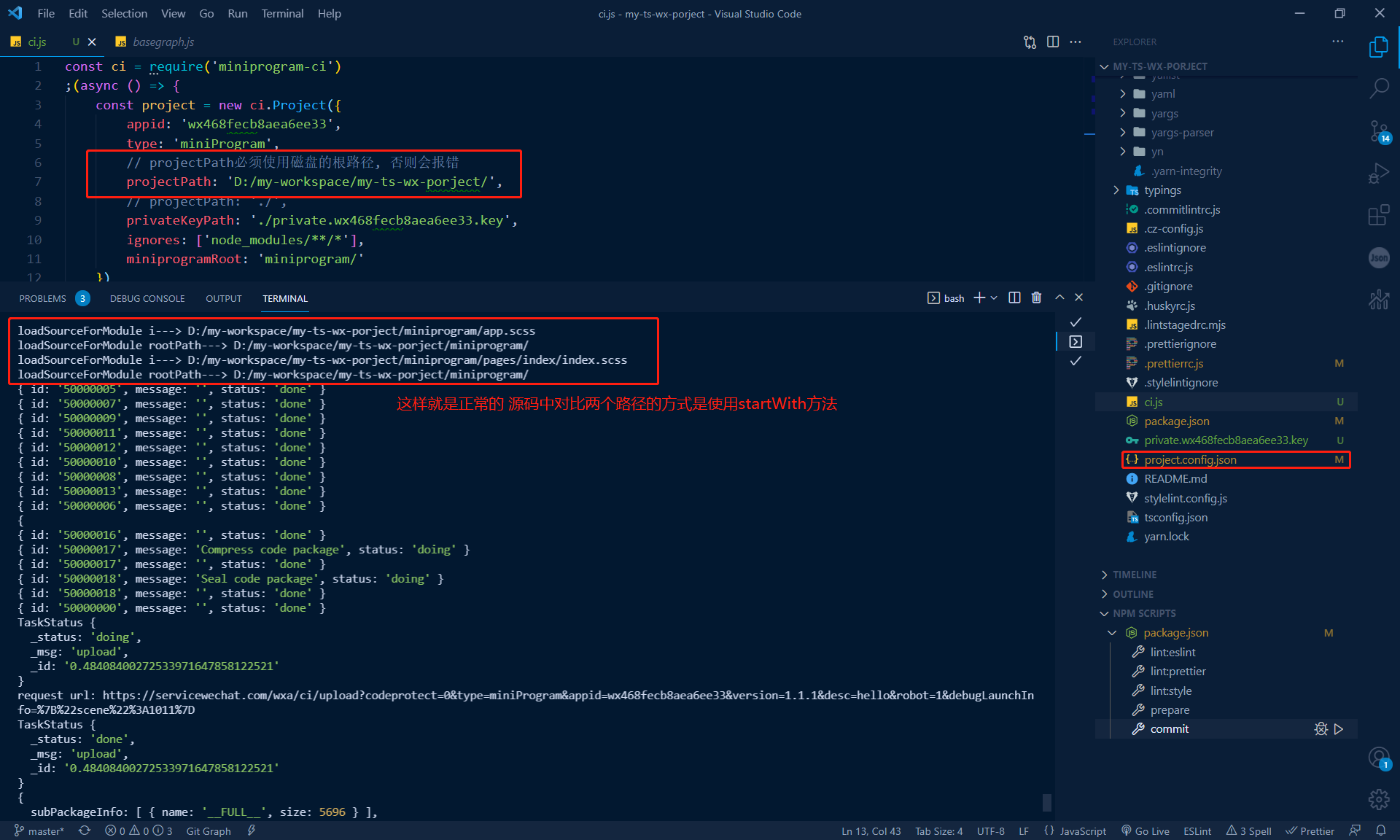Toggle Prettier formatter status item
The width and height of the screenshot is (1400, 840).
1310,831
